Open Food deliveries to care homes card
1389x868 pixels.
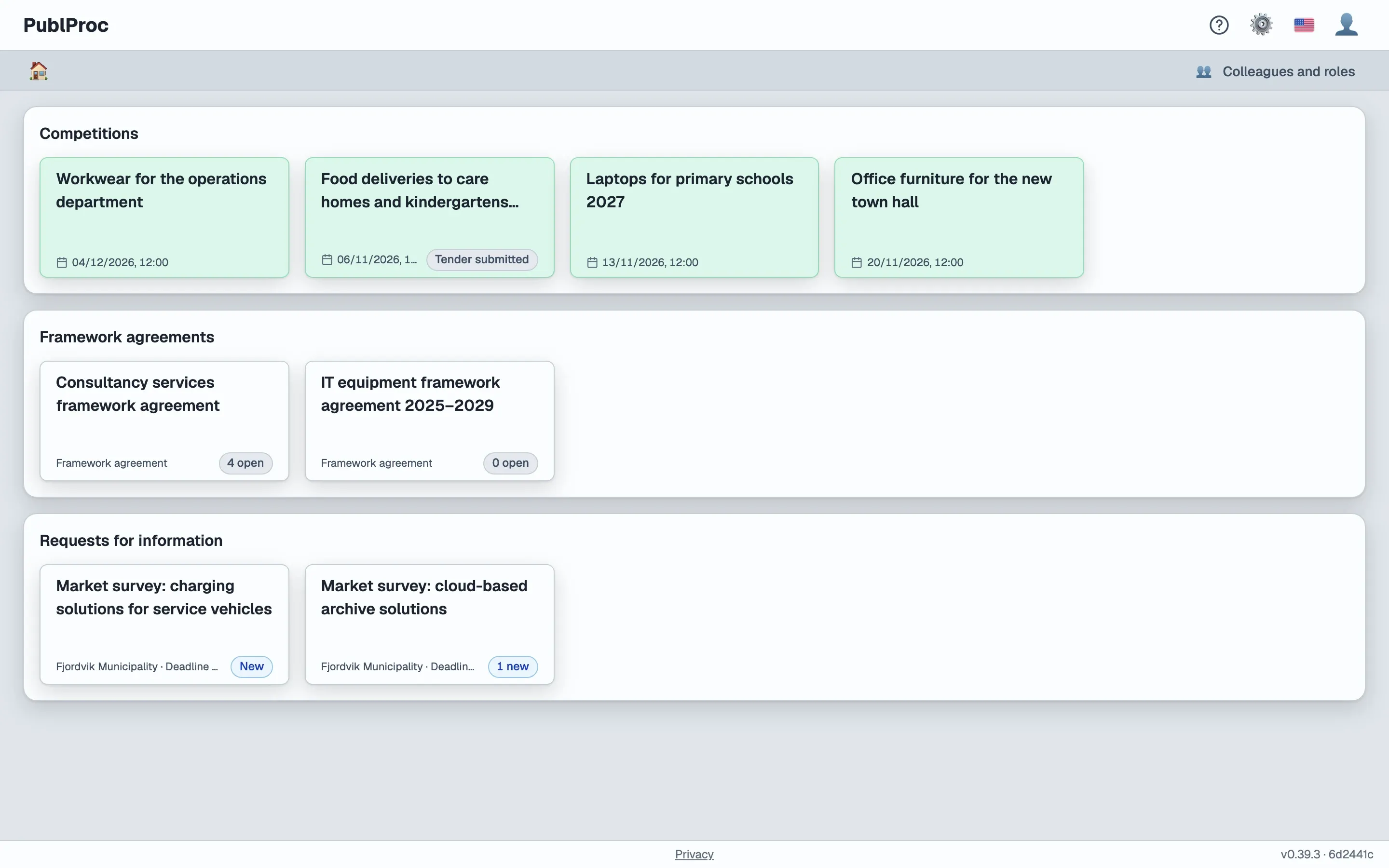click(x=429, y=217)
